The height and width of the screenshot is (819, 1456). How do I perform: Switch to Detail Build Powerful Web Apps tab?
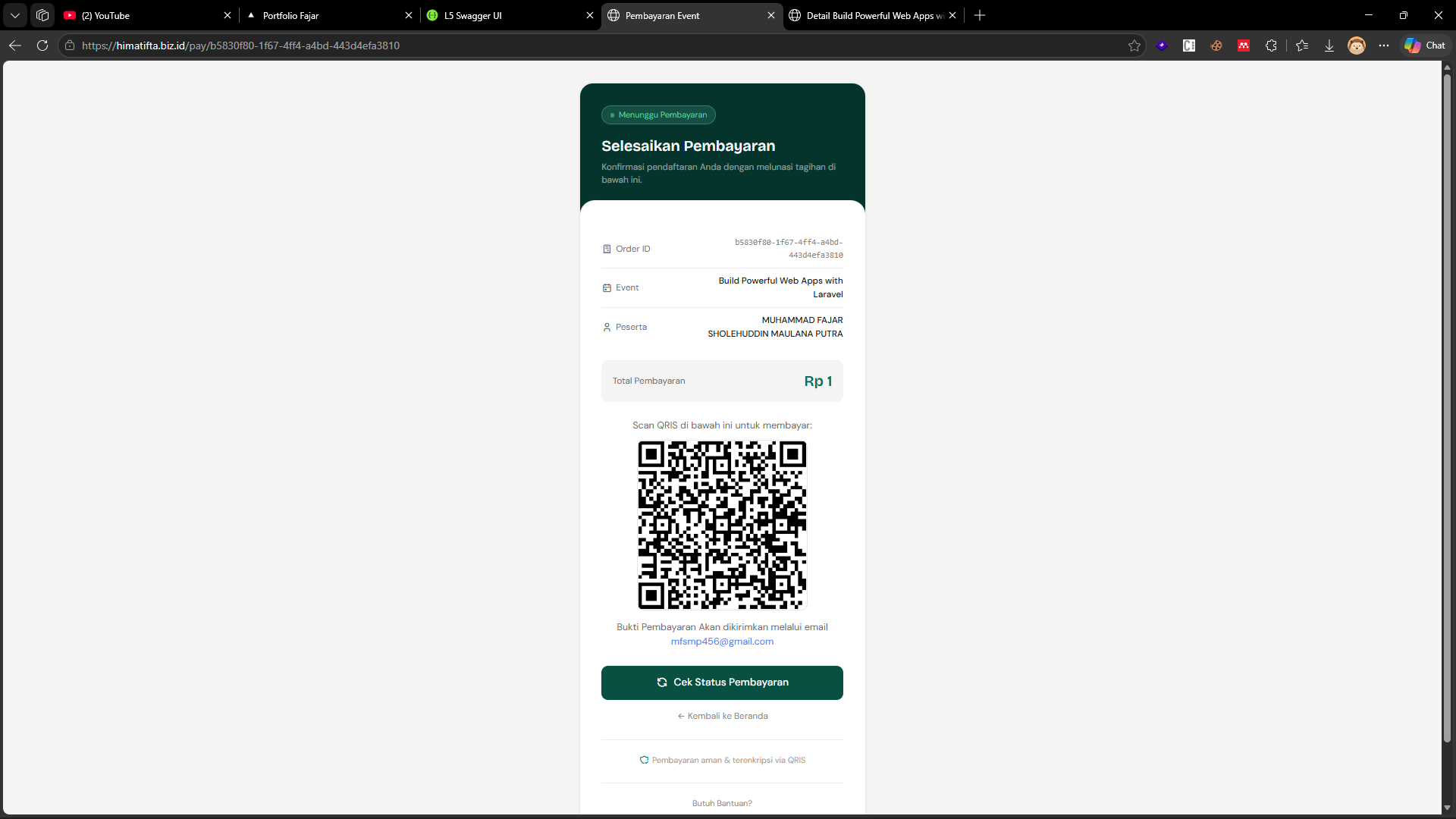click(x=874, y=15)
